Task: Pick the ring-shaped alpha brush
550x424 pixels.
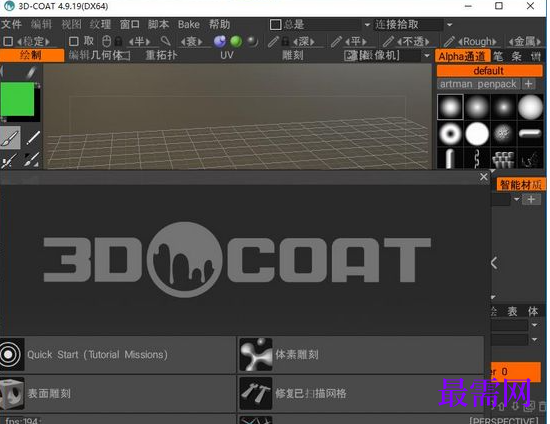Action: (450, 134)
